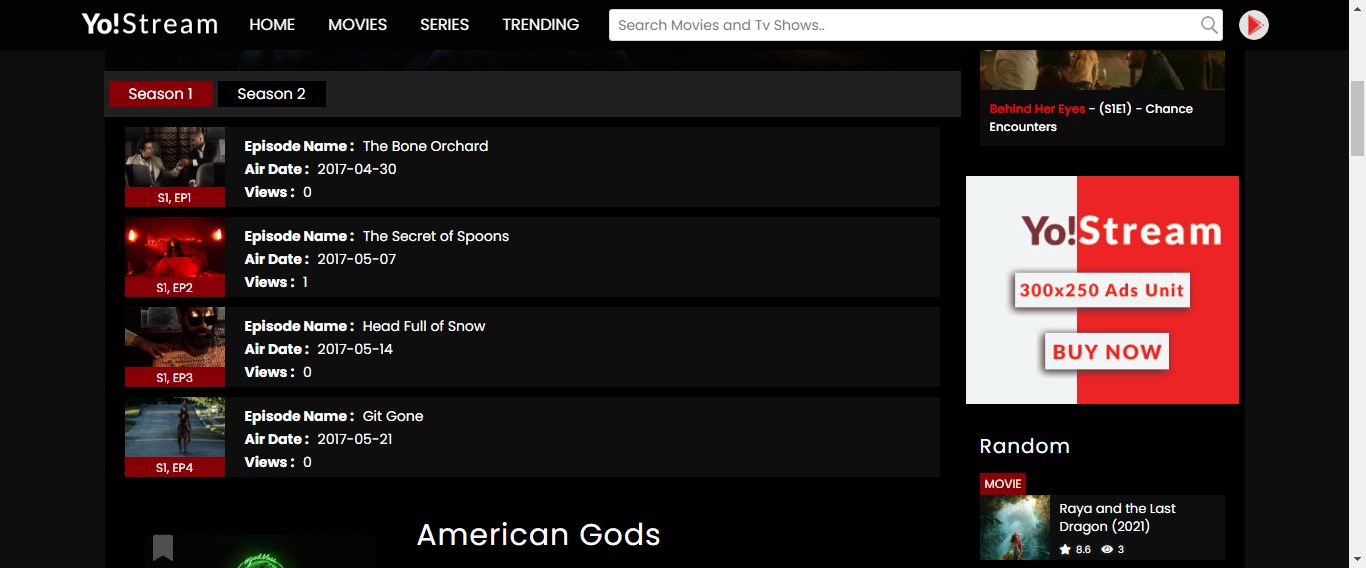Click the Behind Her Eyes episode image
1366x568 pixels.
(1102, 70)
